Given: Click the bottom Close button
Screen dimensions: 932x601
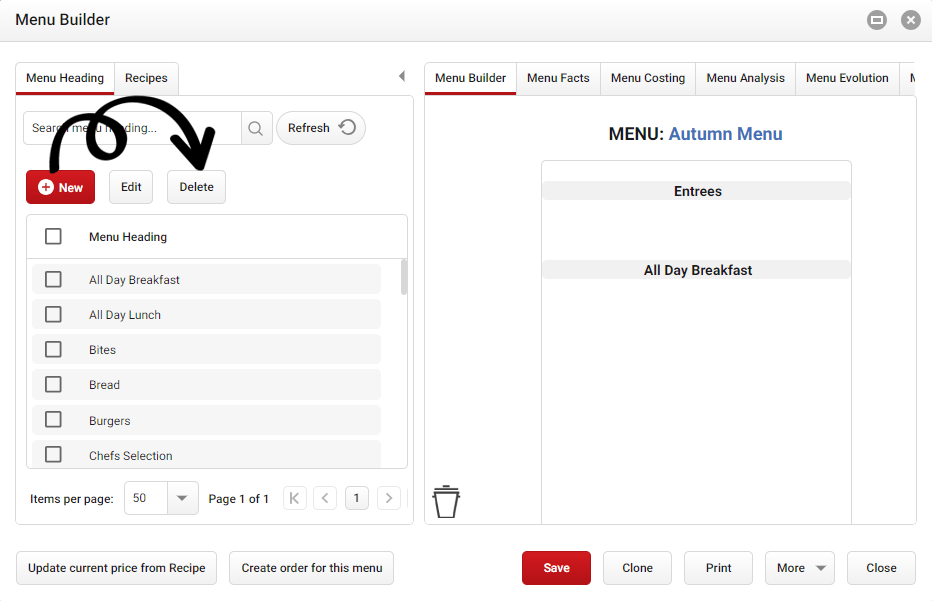Looking at the screenshot, I should pyautogui.click(x=881, y=568).
